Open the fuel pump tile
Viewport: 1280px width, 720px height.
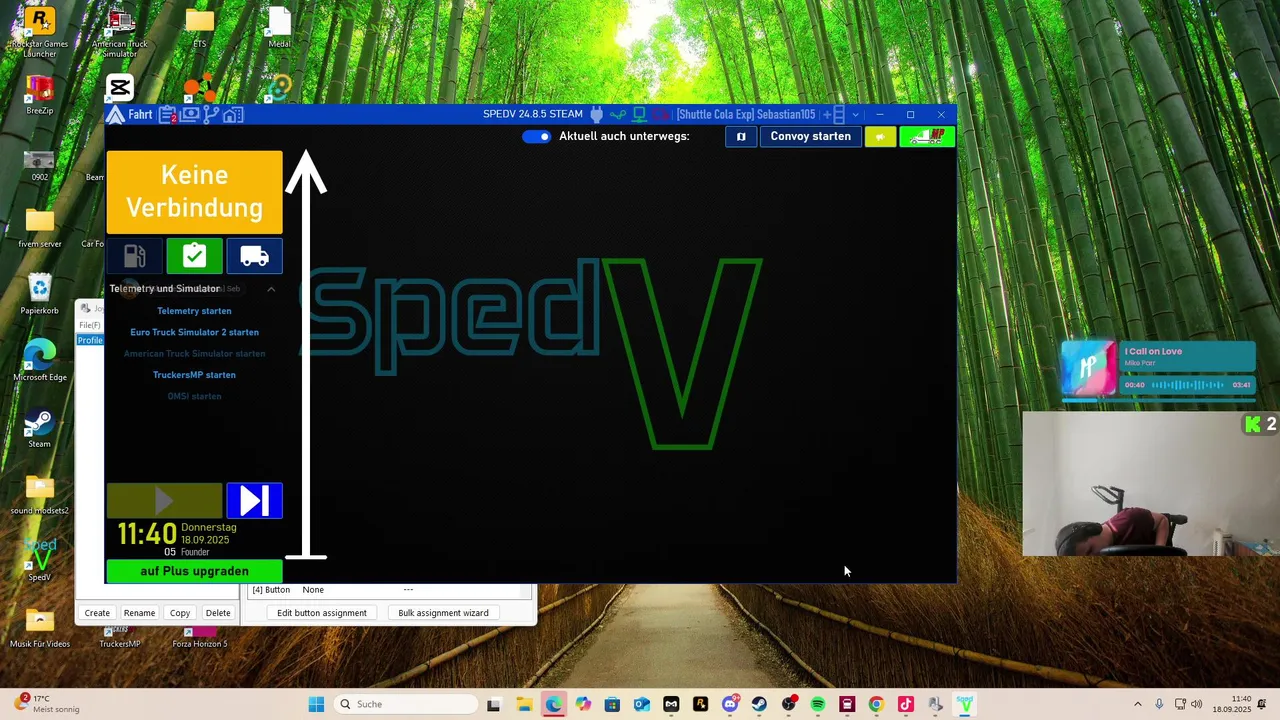tap(134, 256)
